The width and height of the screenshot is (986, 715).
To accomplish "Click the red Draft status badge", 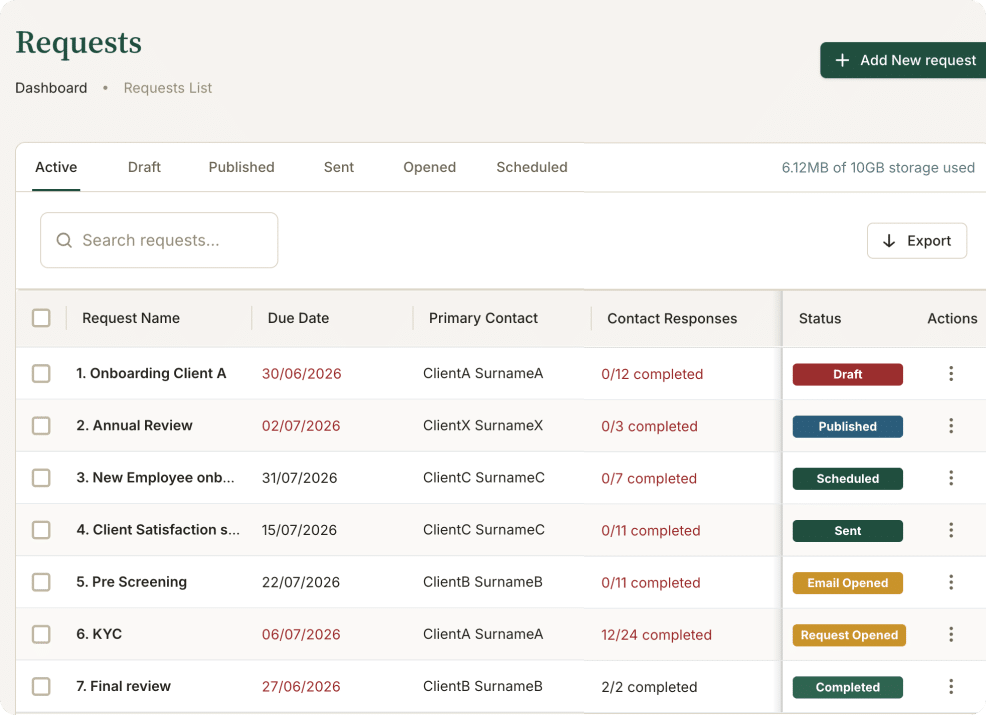I will pyautogui.click(x=848, y=374).
